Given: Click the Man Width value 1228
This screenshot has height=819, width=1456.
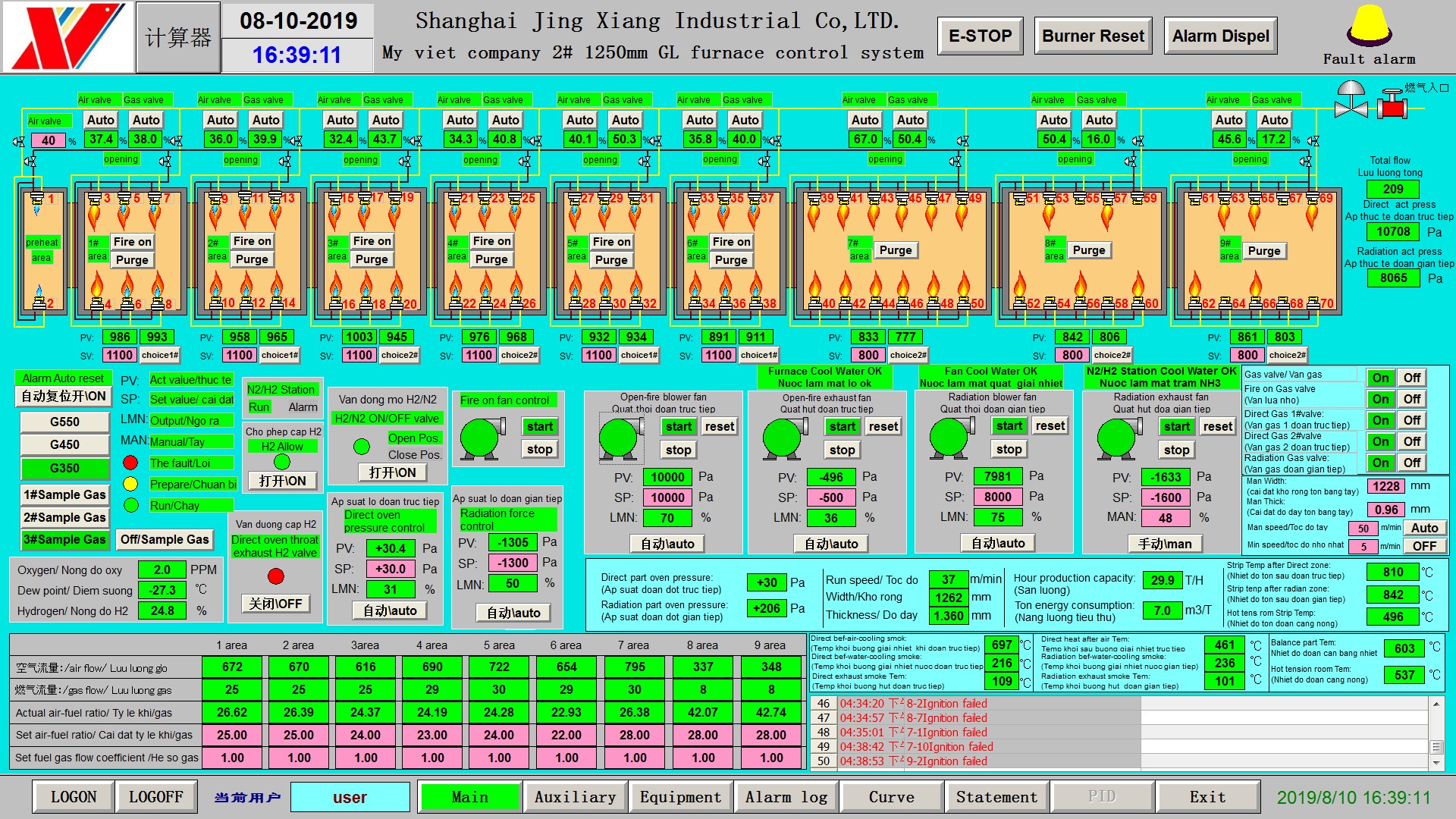Looking at the screenshot, I should click(x=1385, y=486).
